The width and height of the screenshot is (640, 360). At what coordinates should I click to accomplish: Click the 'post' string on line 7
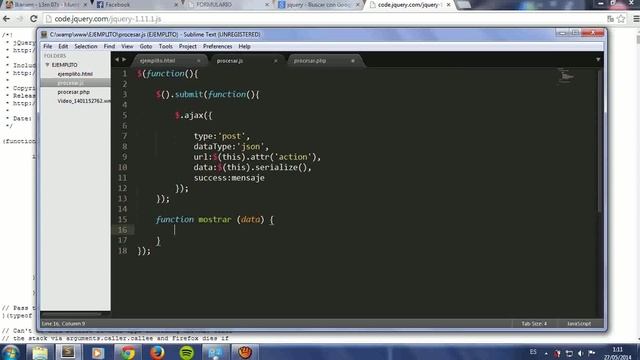(x=231, y=136)
